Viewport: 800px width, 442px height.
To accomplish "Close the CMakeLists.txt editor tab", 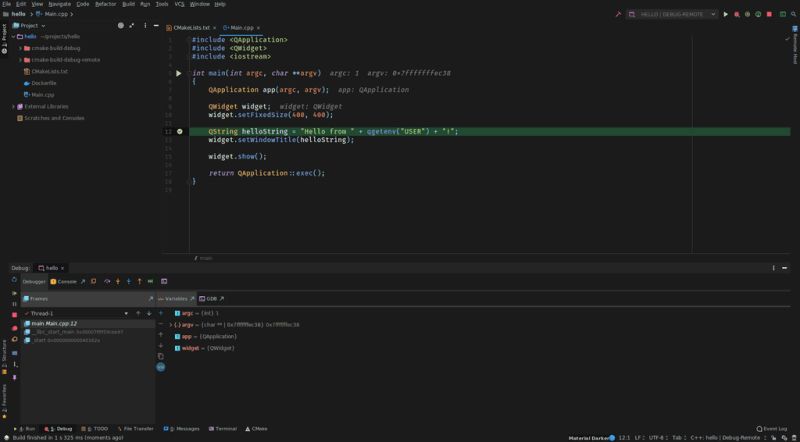I will pos(214,28).
